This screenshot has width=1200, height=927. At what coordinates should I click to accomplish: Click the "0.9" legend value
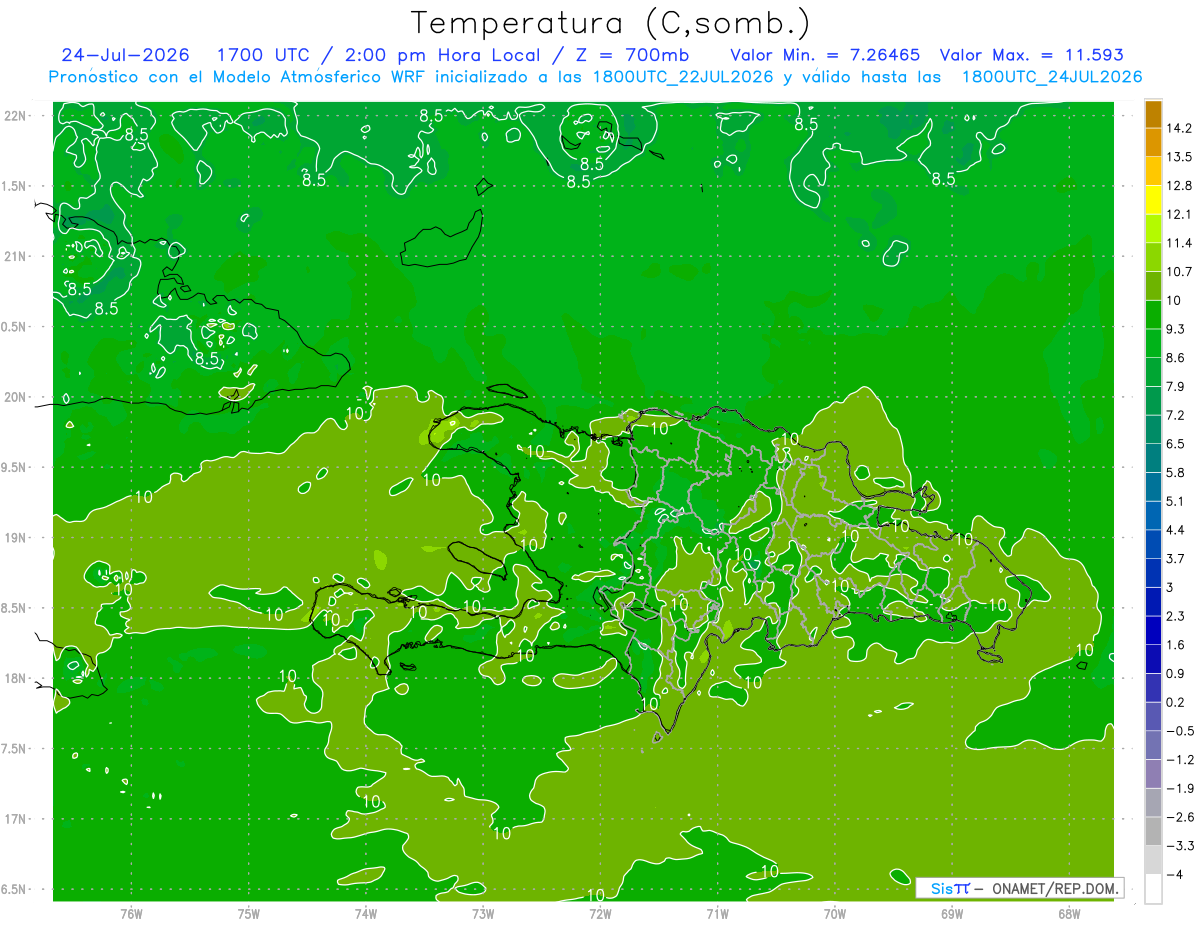point(1177,673)
